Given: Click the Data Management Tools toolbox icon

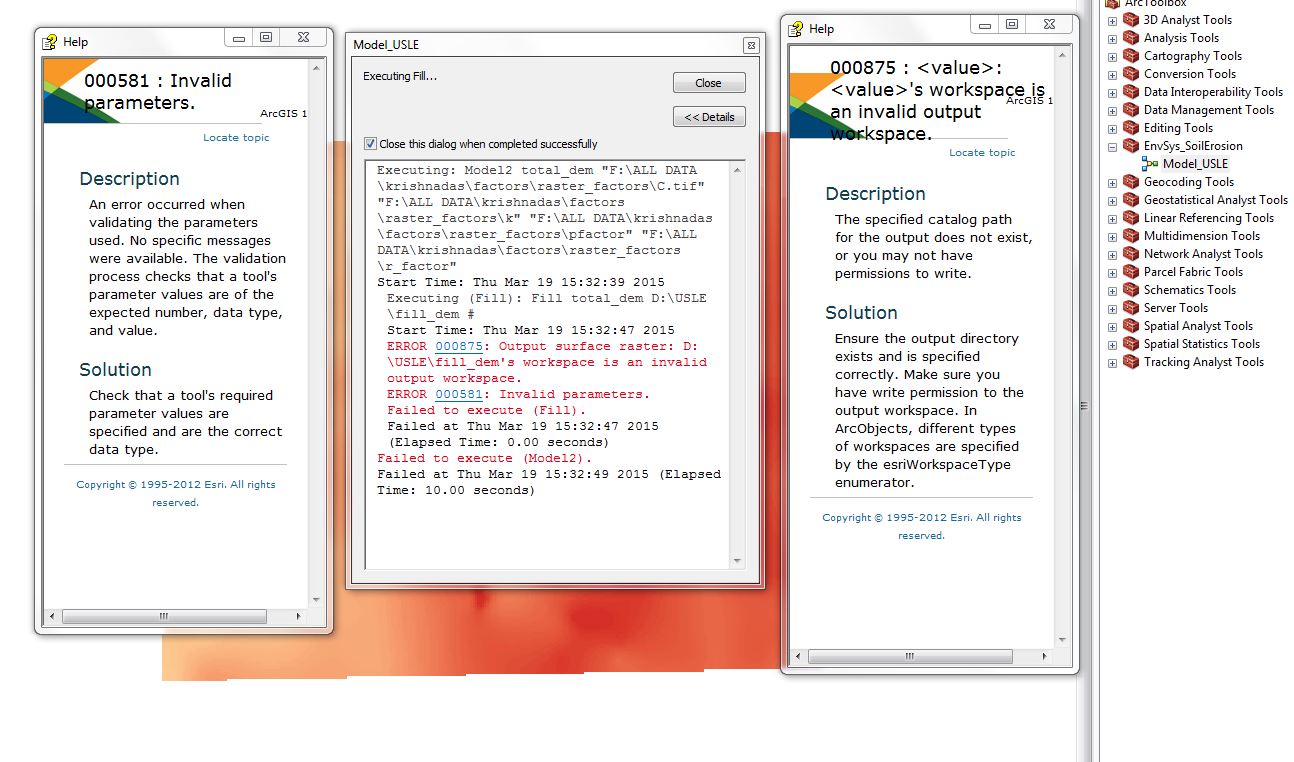Looking at the screenshot, I should [x=1131, y=110].
